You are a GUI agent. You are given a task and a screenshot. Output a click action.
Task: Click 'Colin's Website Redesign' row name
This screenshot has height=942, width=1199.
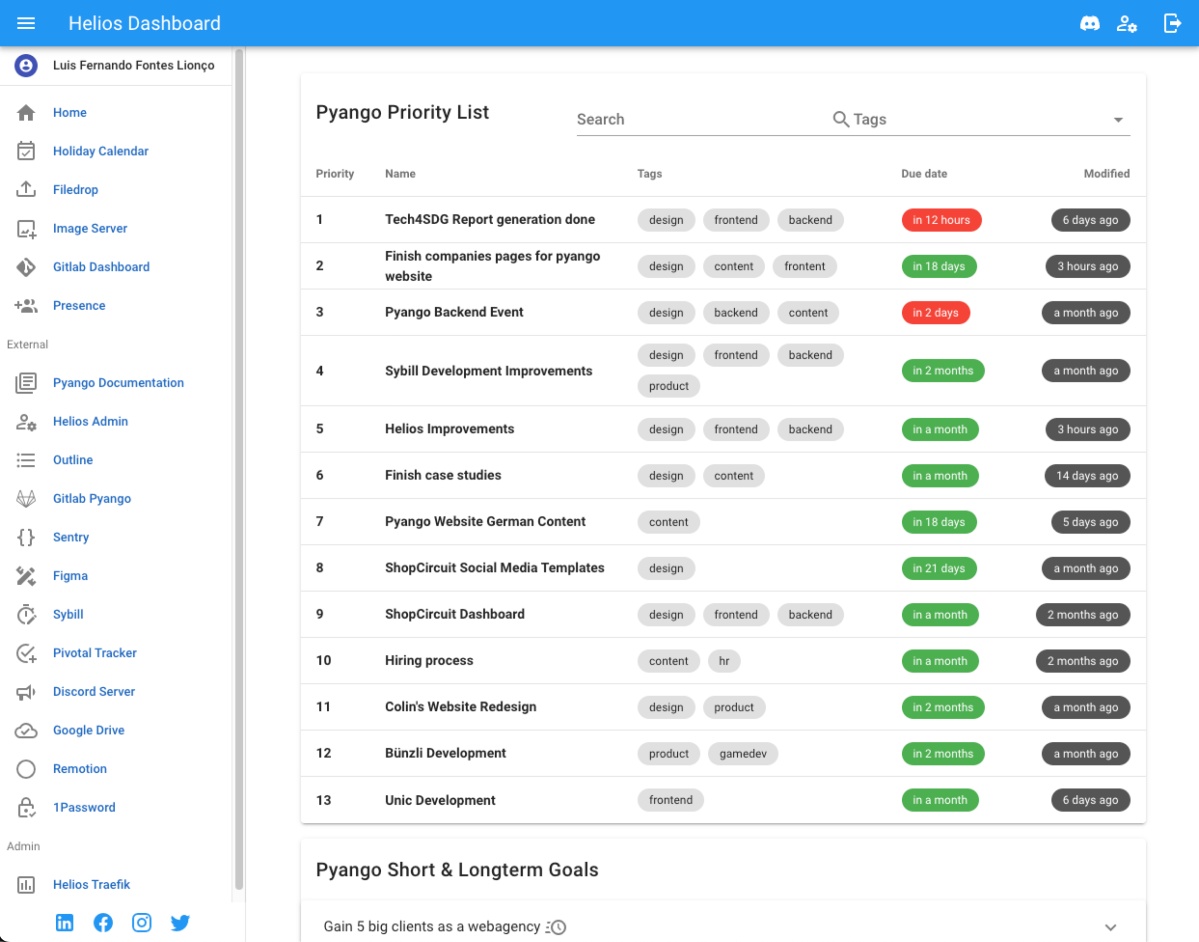[x=460, y=707]
